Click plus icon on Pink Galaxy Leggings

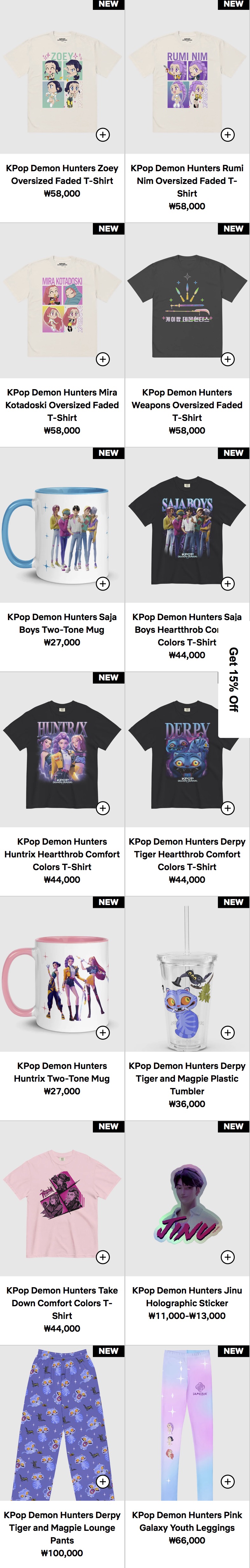click(x=227, y=1482)
